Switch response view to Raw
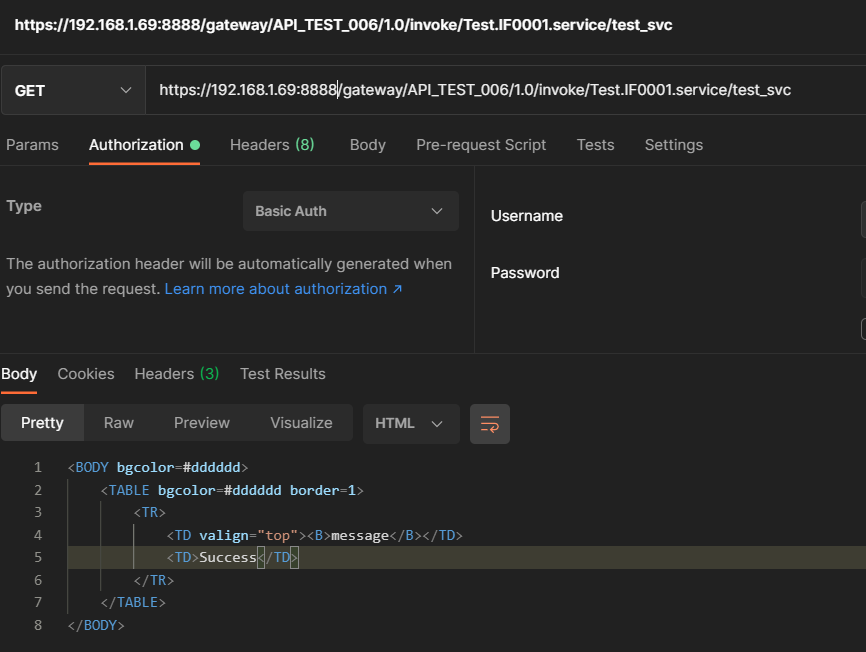 click(x=119, y=423)
